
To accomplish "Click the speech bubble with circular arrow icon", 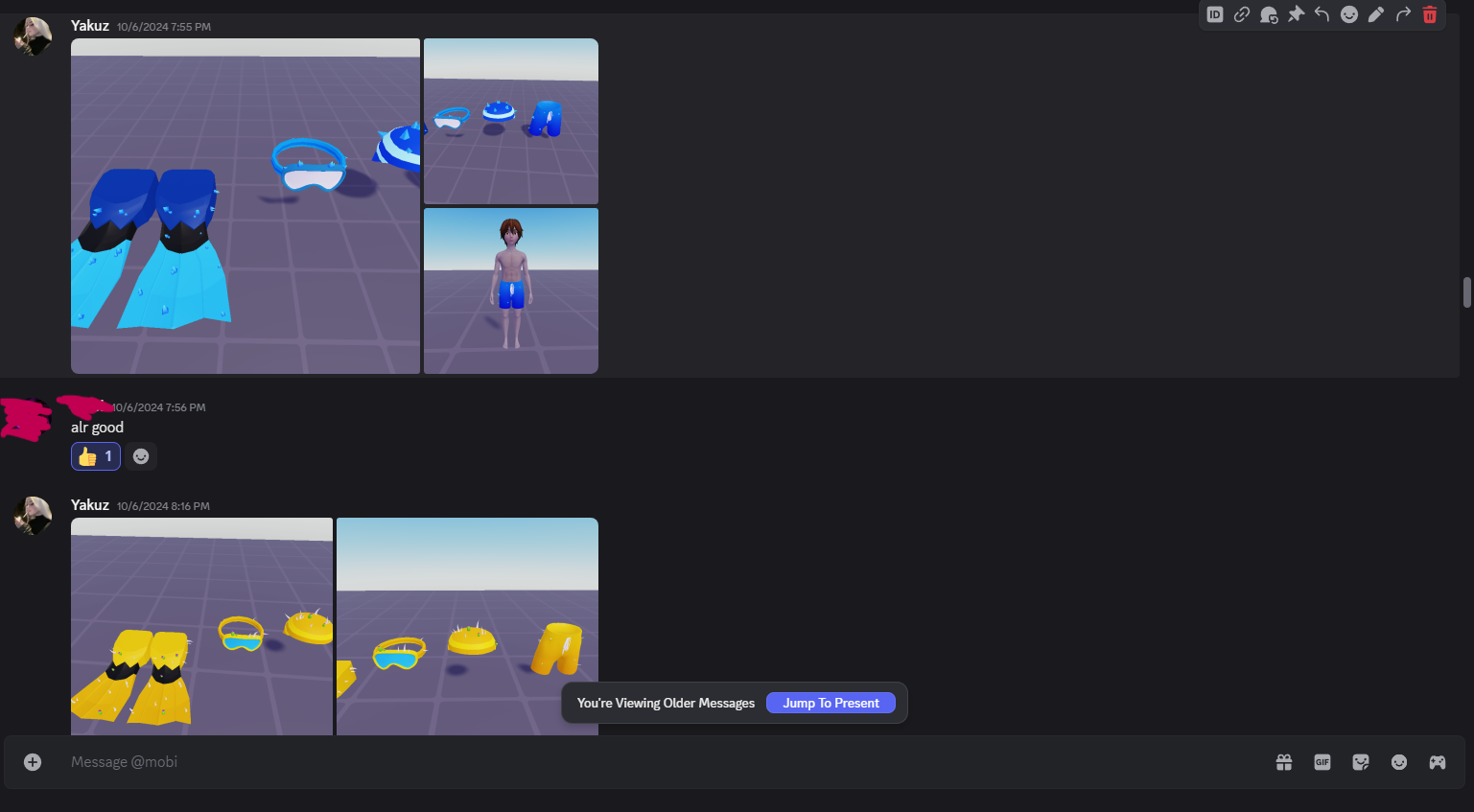I will pos(1269,14).
